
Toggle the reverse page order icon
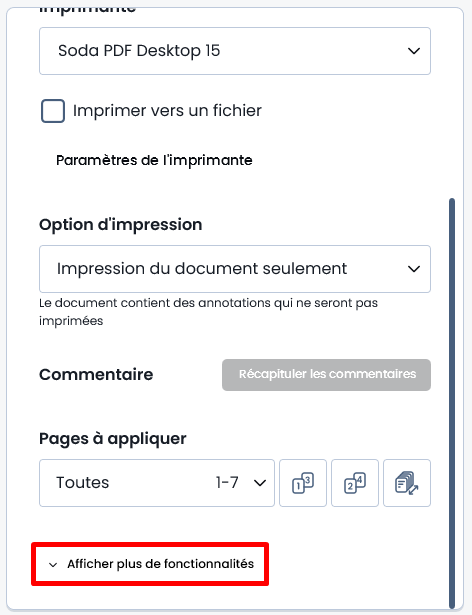[x=407, y=483]
